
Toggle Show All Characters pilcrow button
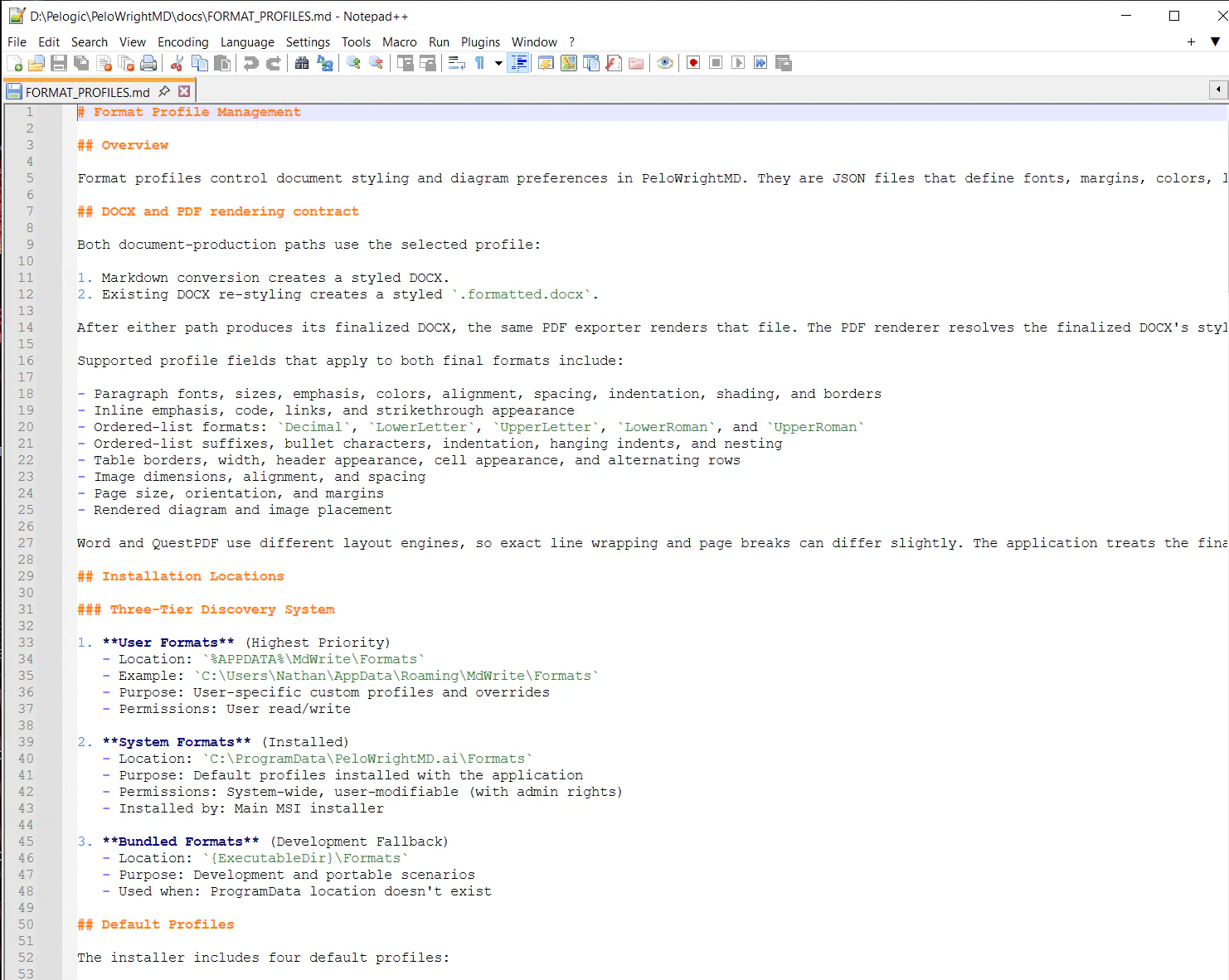pyautogui.click(x=479, y=63)
